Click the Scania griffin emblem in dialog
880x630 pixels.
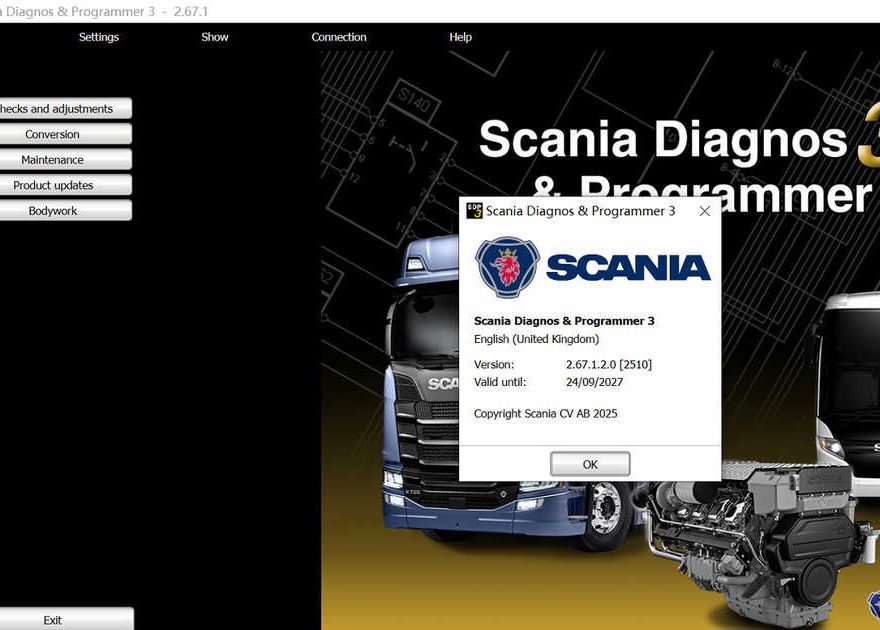[507, 267]
